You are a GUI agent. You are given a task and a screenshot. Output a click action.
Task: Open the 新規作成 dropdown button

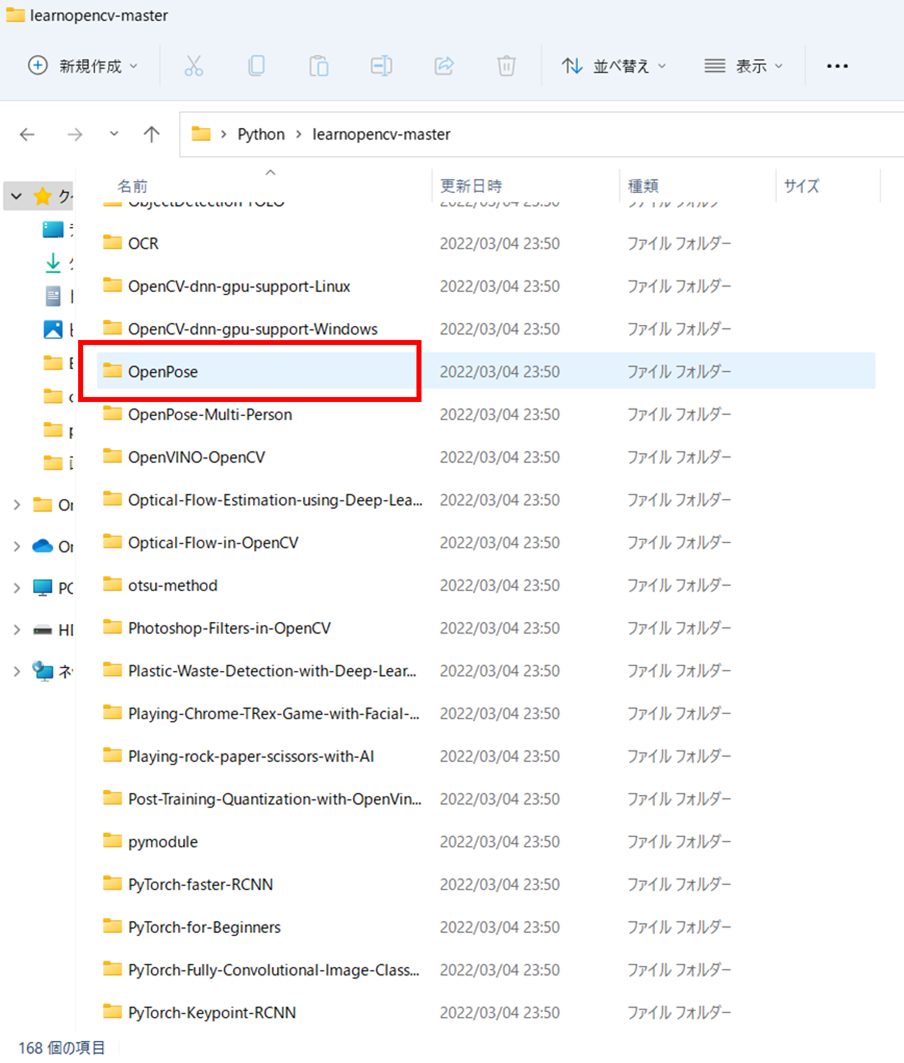point(83,66)
